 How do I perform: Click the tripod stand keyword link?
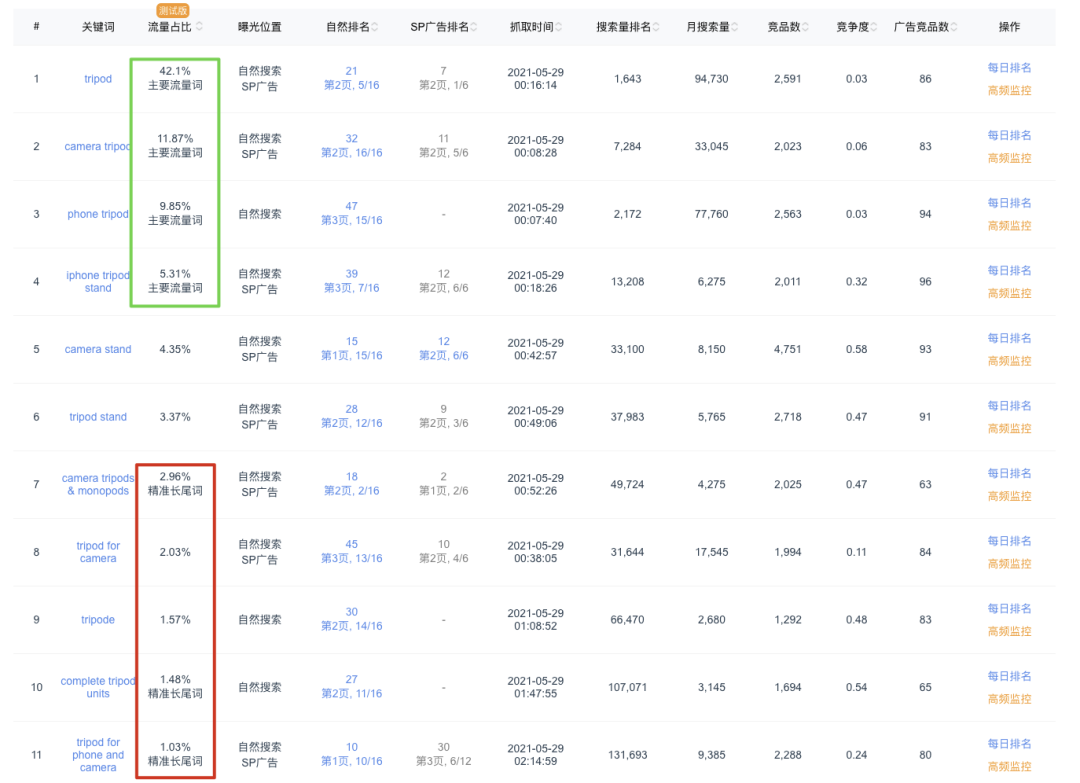tap(97, 417)
